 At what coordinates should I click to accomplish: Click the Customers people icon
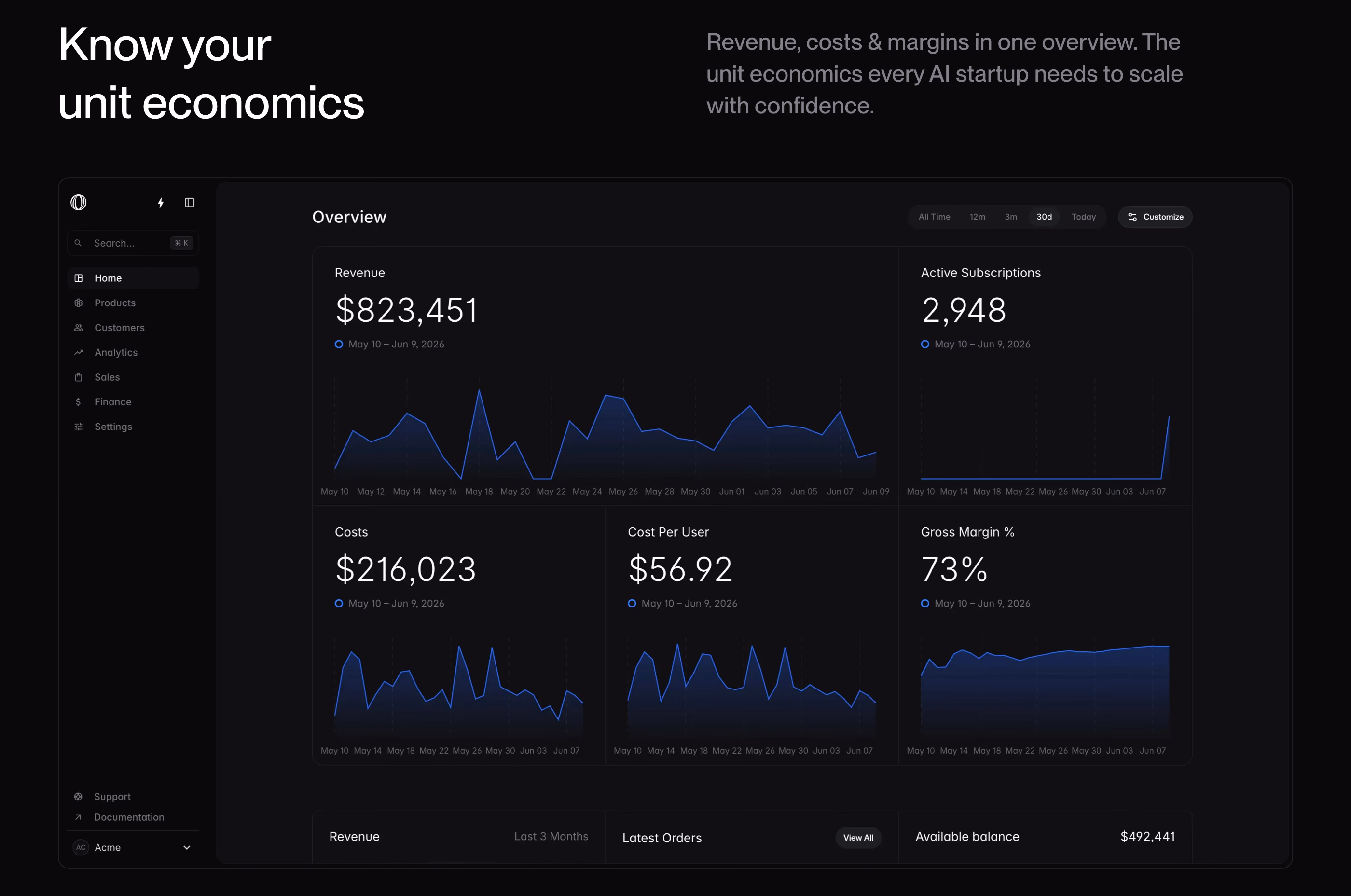pyautogui.click(x=78, y=328)
